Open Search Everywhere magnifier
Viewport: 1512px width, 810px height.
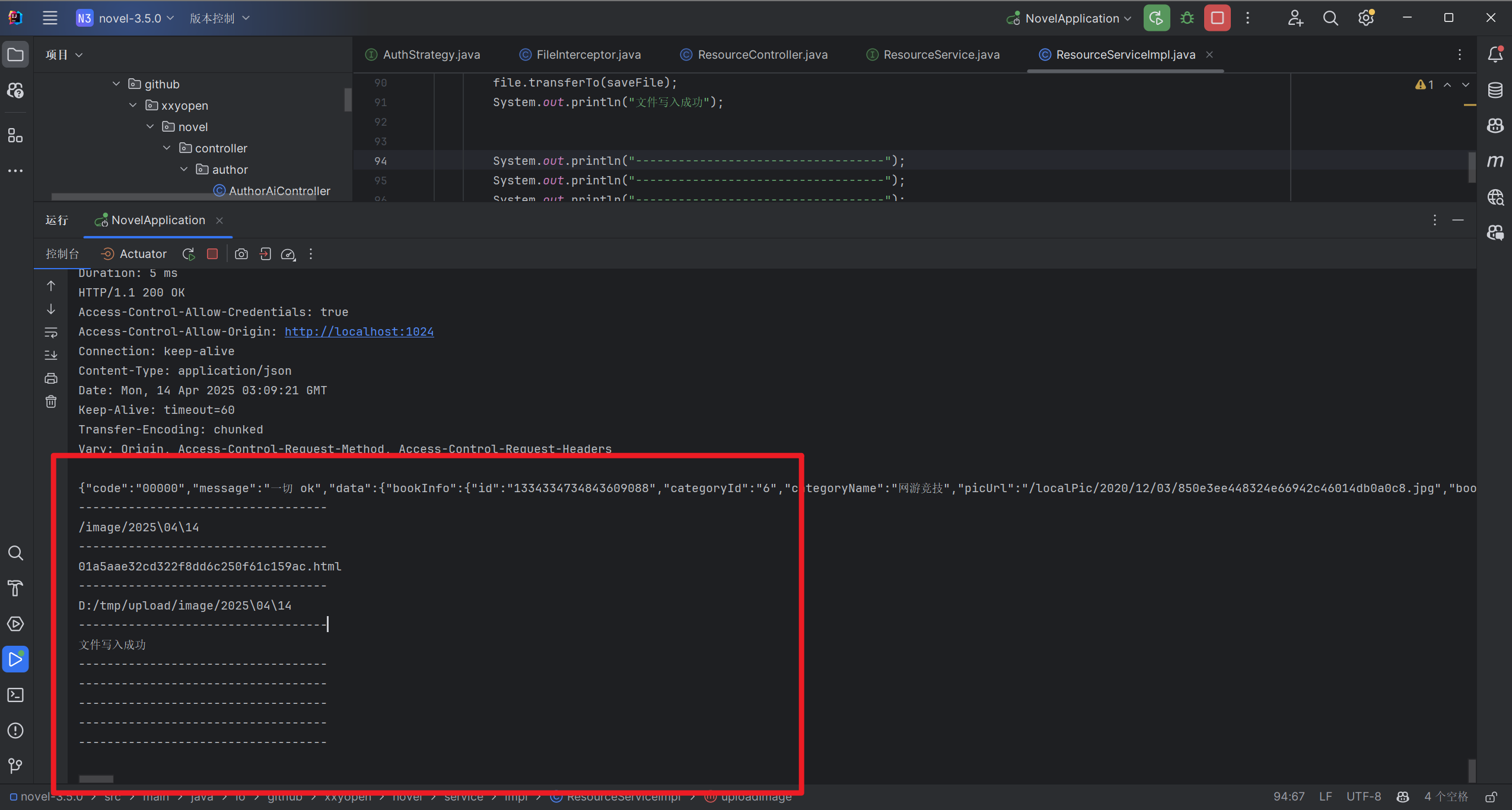pyautogui.click(x=1330, y=18)
